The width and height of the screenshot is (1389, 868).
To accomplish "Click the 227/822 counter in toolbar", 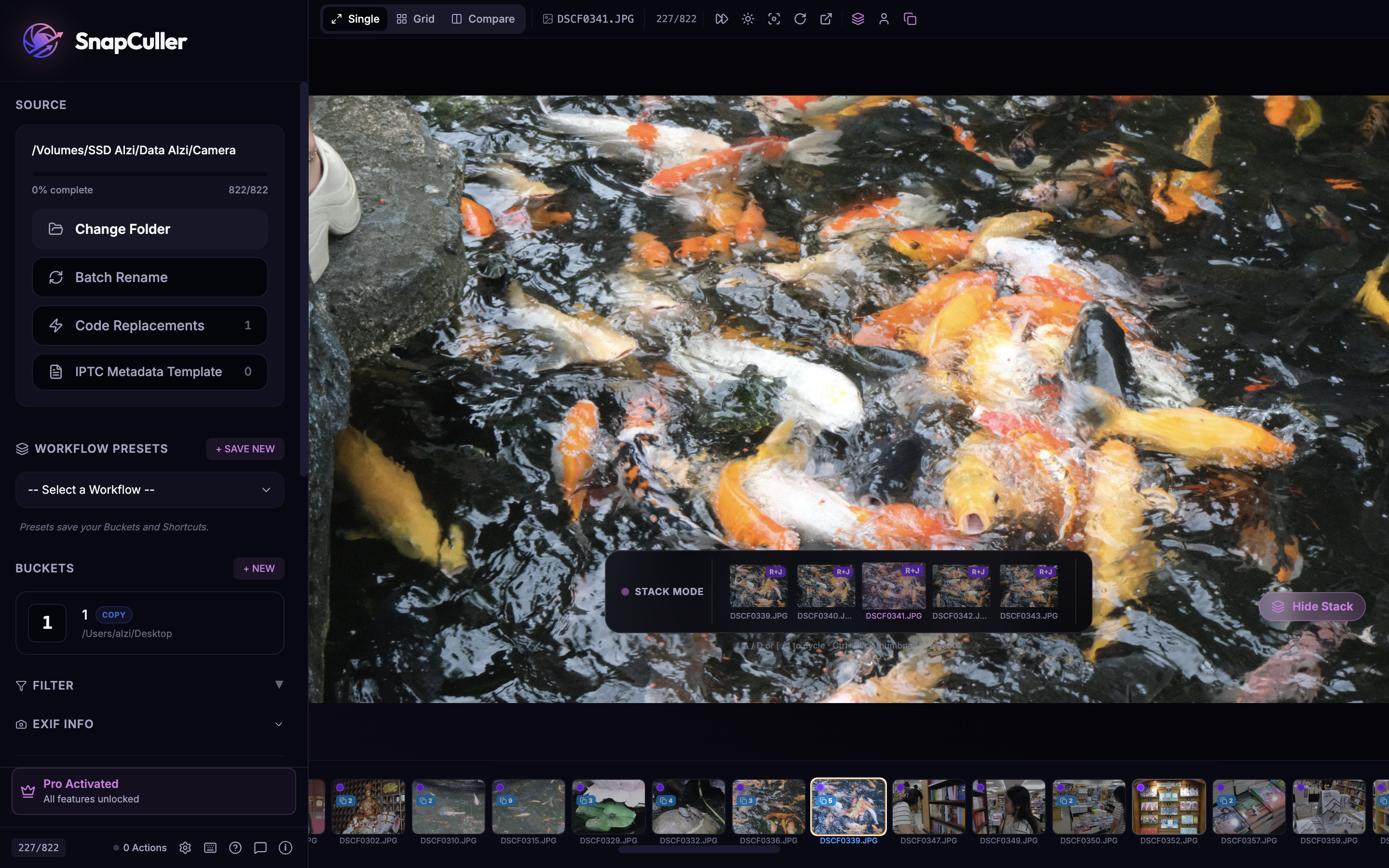I will tap(676, 19).
